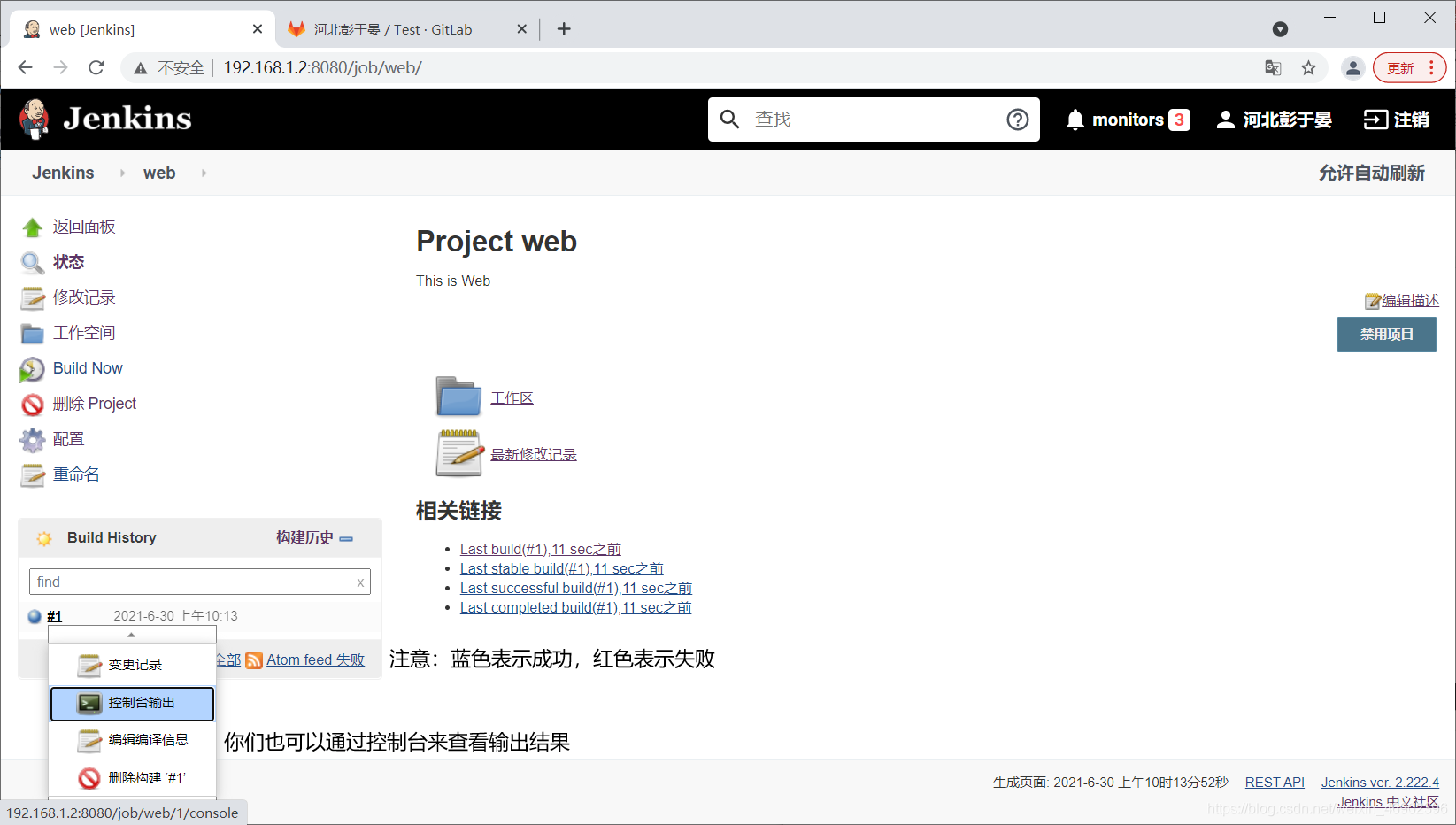
Task: Open the monitors count badge showing 3
Action: [1179, 120]
